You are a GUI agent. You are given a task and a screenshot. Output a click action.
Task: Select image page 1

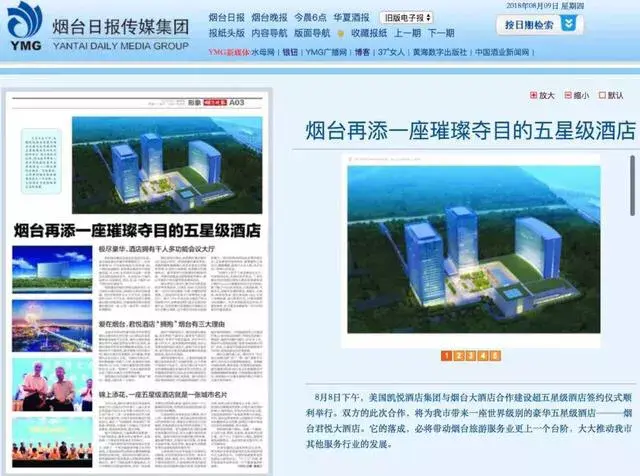coord(447,356)
